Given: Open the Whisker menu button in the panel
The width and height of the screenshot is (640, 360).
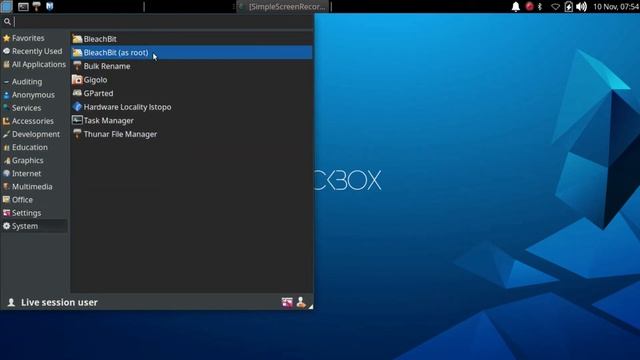Looking at the screenshot, I should tap(7, 6).
